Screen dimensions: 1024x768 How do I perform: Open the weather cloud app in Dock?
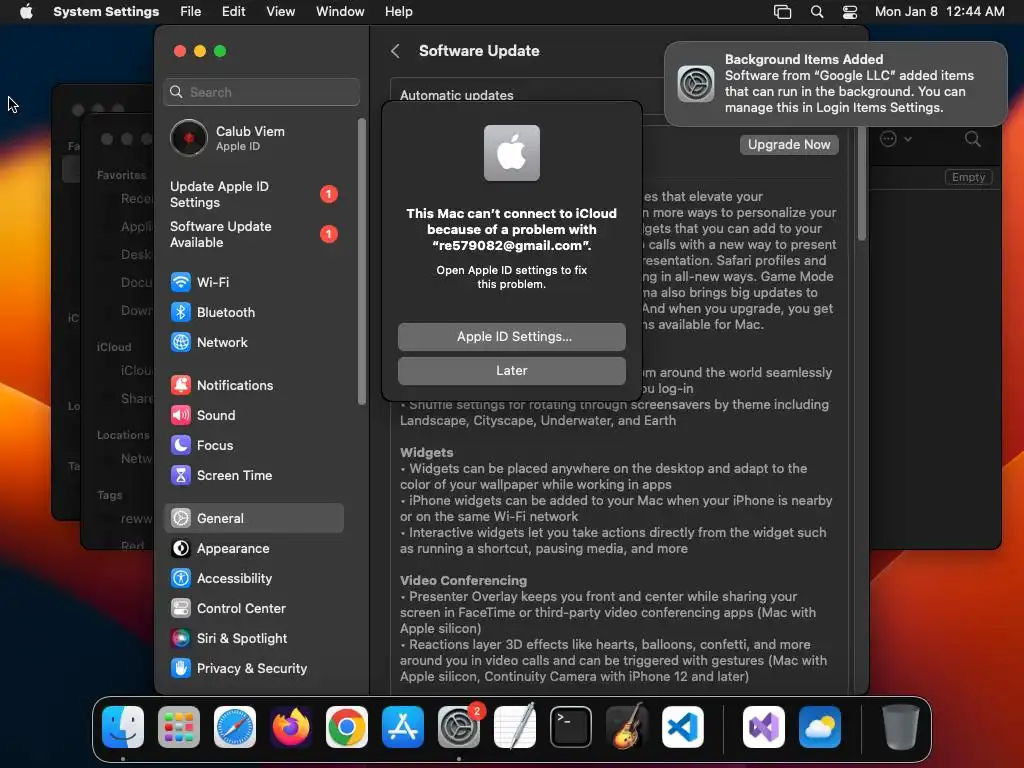820,727
